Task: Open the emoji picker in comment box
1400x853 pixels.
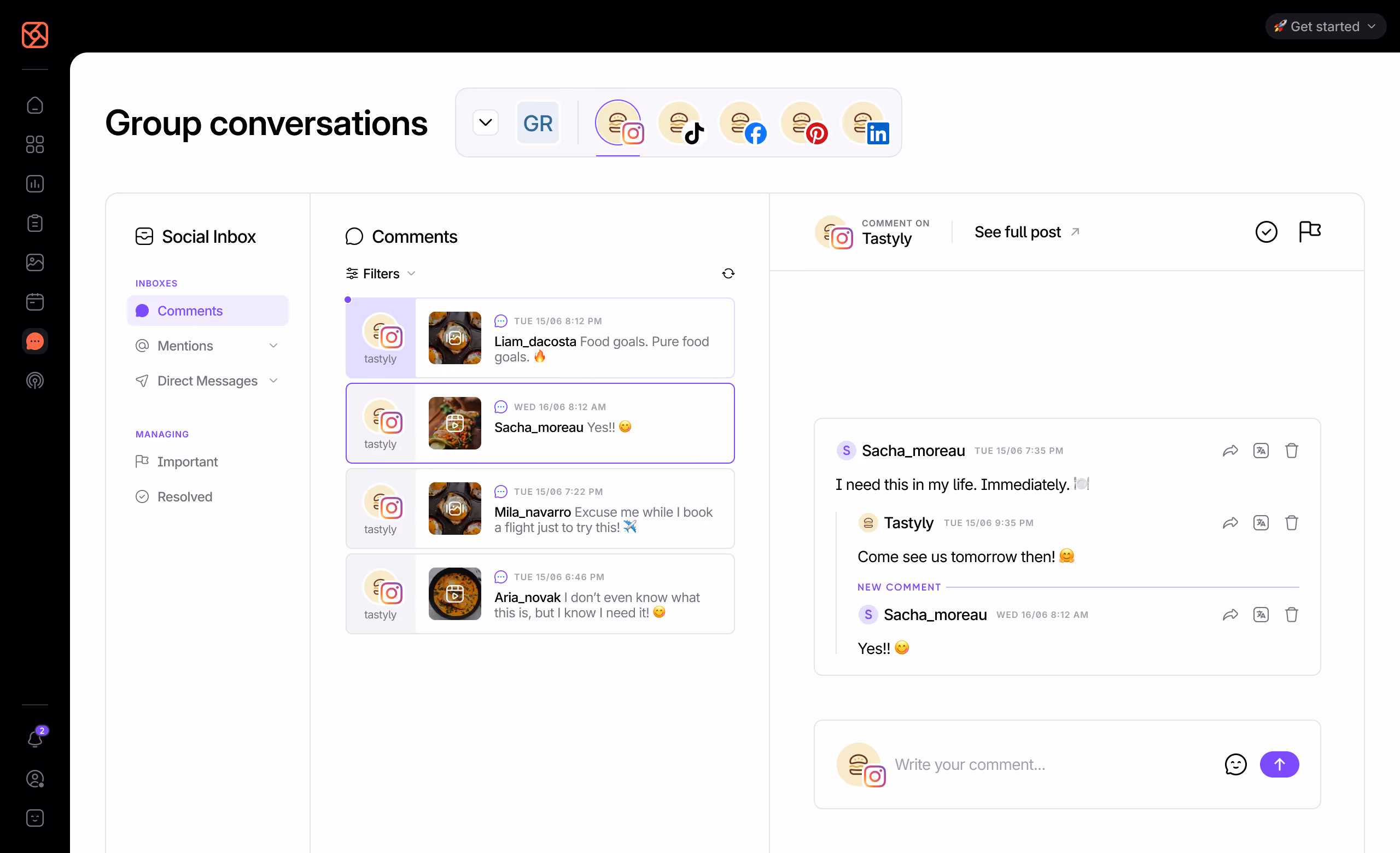Action: (1235, 764)
